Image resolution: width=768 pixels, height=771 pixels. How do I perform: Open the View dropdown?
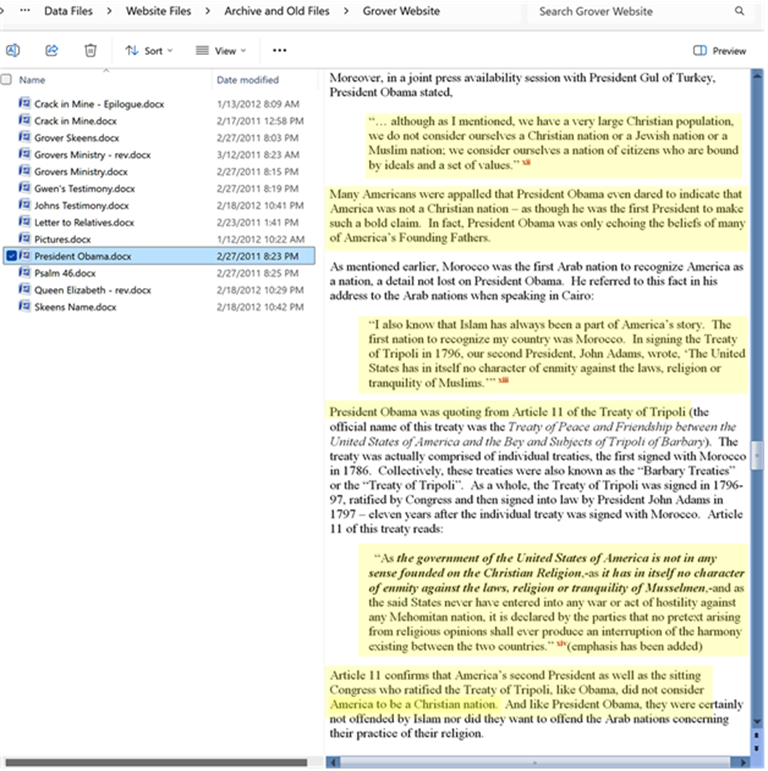click(220, 50)
